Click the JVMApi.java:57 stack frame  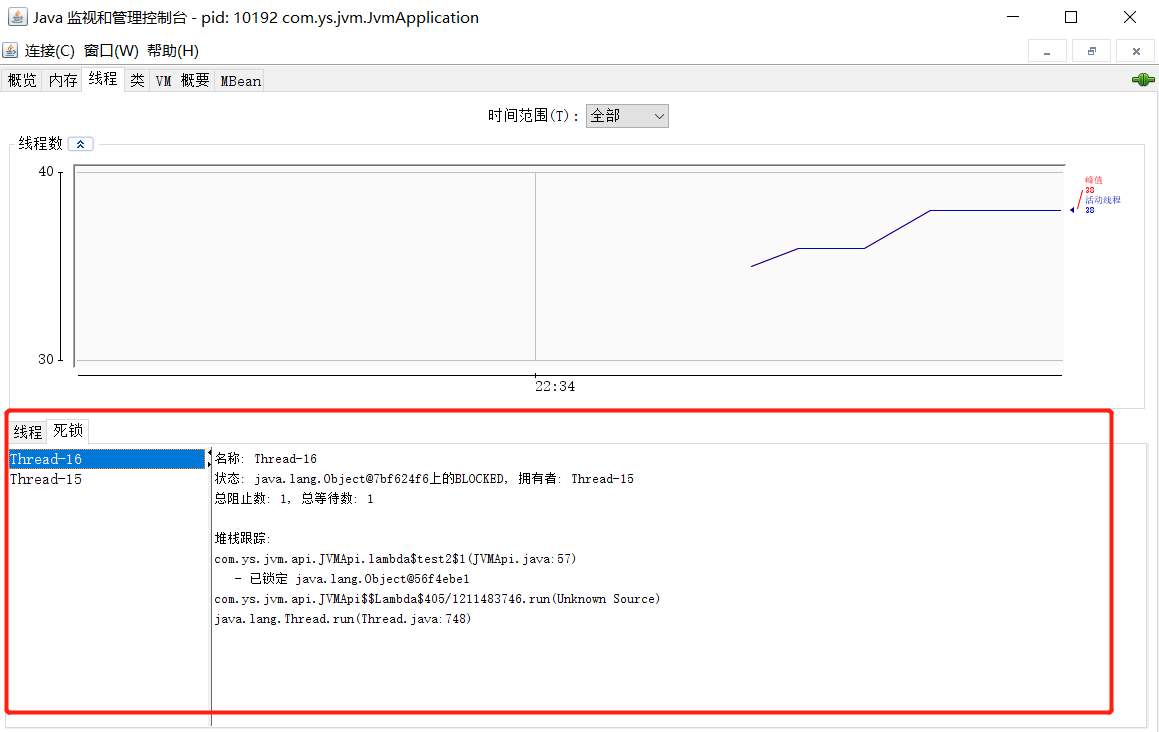coord(395,559)
